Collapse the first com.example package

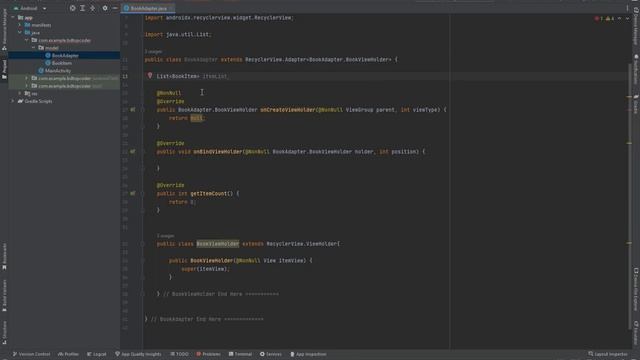coord(27,40)
